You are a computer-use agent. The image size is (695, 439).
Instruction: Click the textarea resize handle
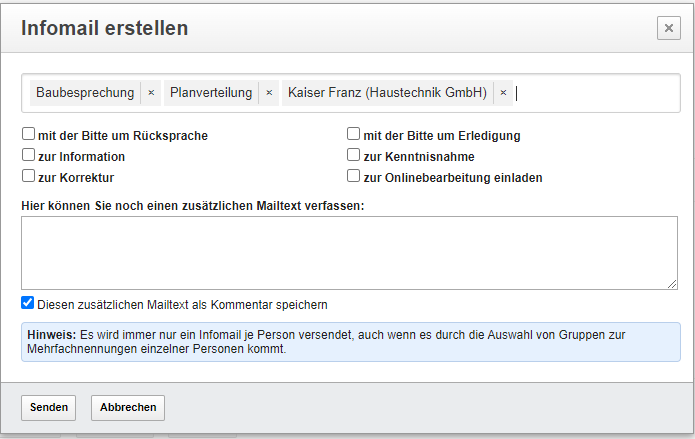(x=672, y=284)
